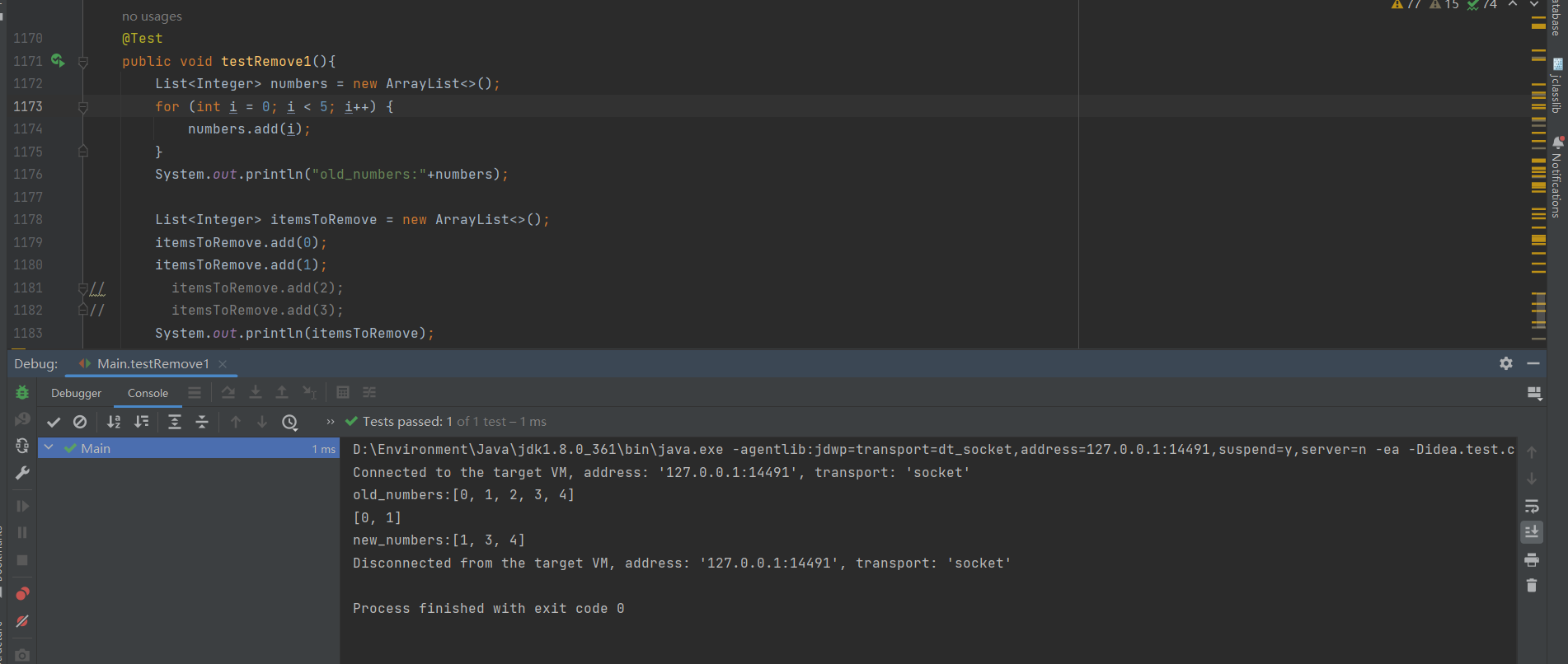Screen dimensions: 1568x664
Task: Click the 15 weak warnings indicator
Action: click(x=1444, y=5)
